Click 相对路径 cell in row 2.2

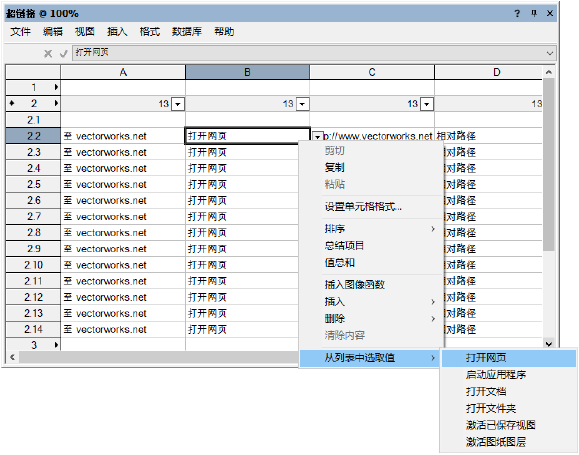(x=489, y=136)
